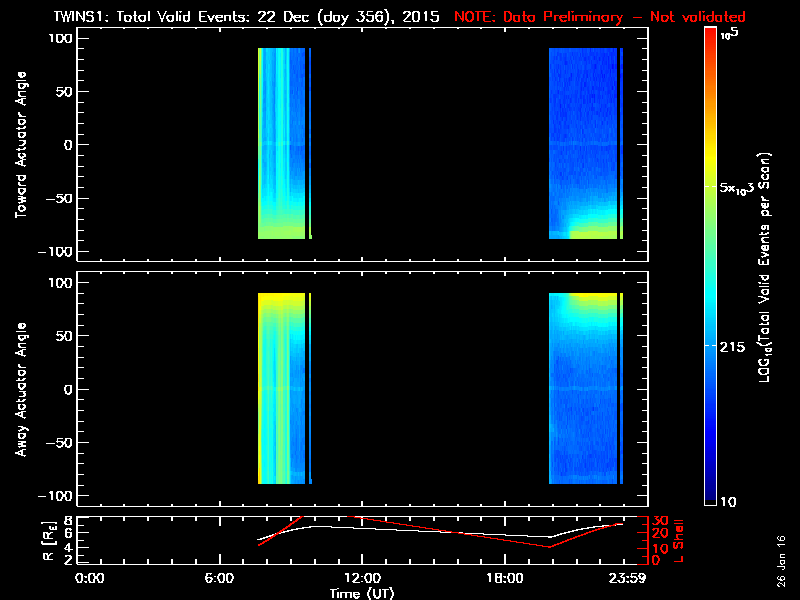Click the 5x10³ colorbar tick label

pos(743,187)
